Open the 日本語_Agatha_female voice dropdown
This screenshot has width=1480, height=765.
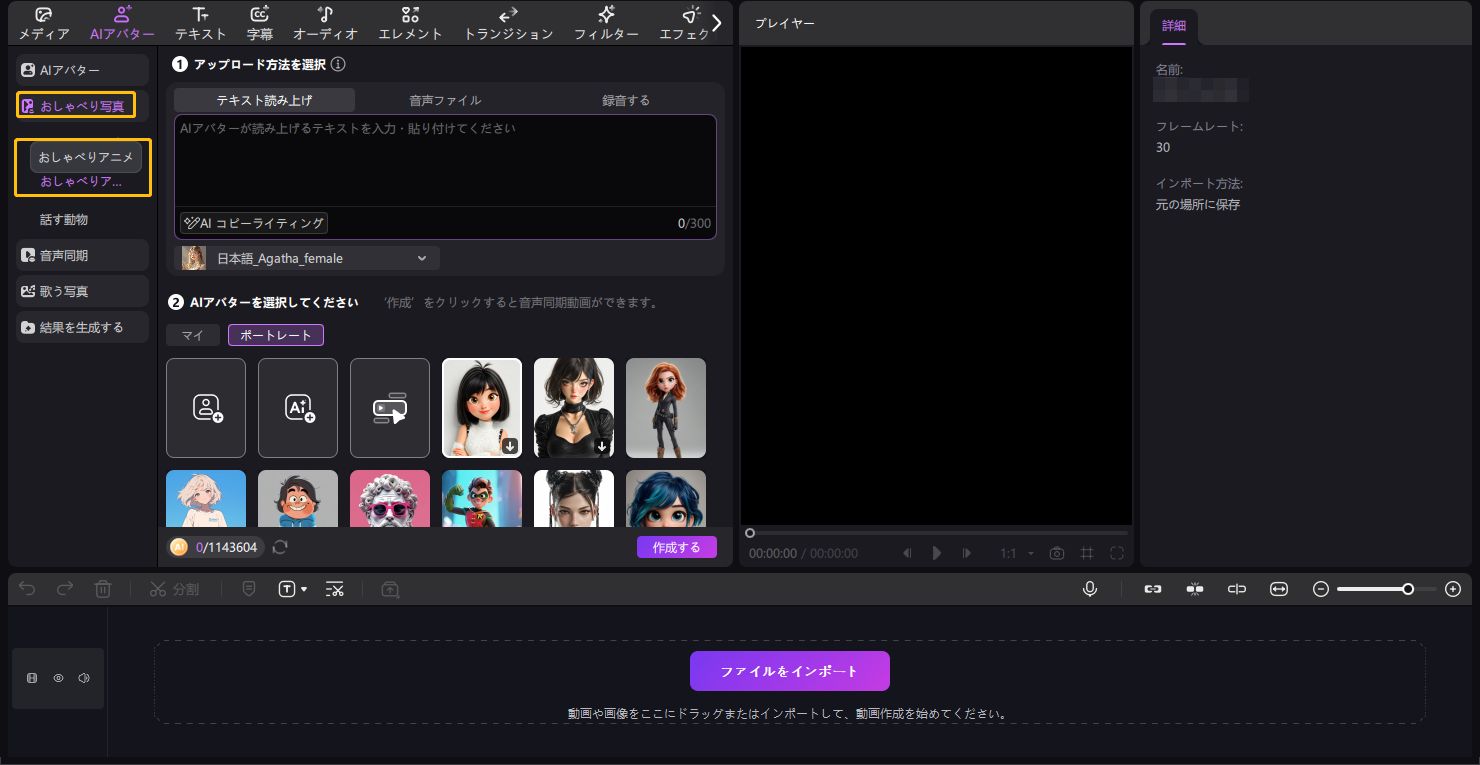click(x=308, y=258)
